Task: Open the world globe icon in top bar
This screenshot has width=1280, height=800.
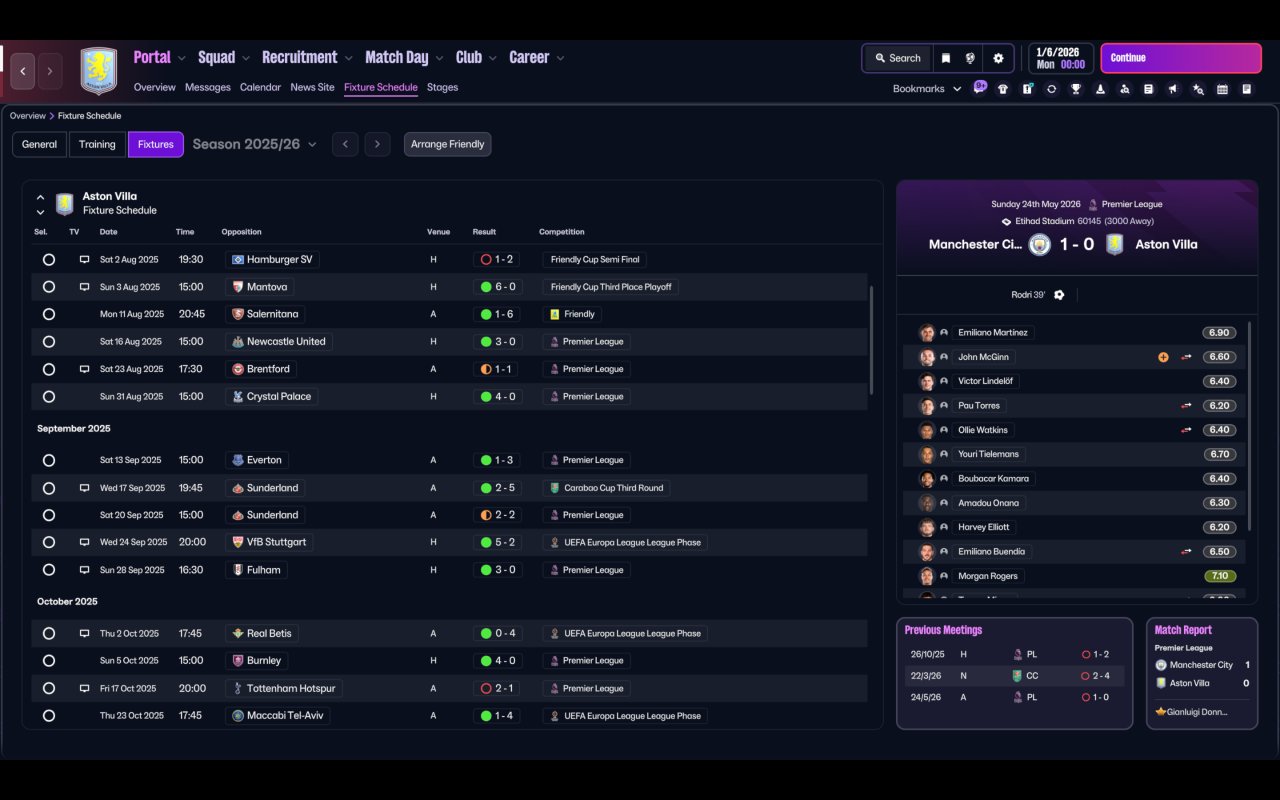Action: 970,58
